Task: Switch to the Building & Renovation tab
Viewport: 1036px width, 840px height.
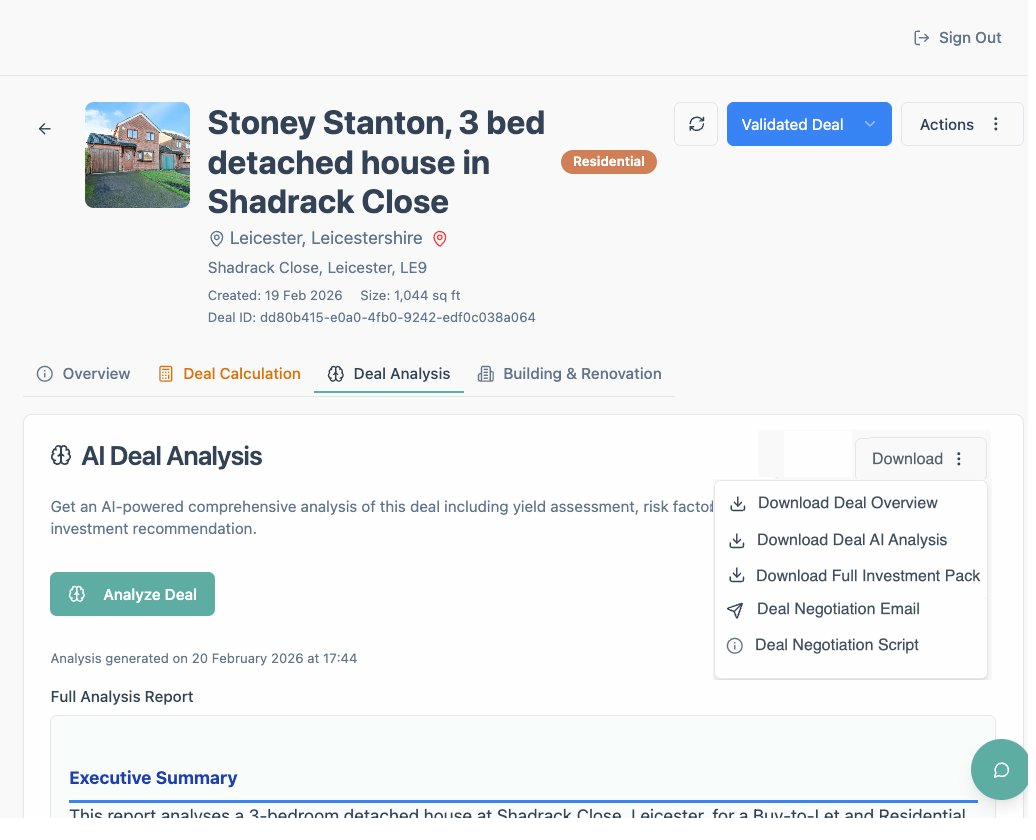Action: tap(582, 373)
